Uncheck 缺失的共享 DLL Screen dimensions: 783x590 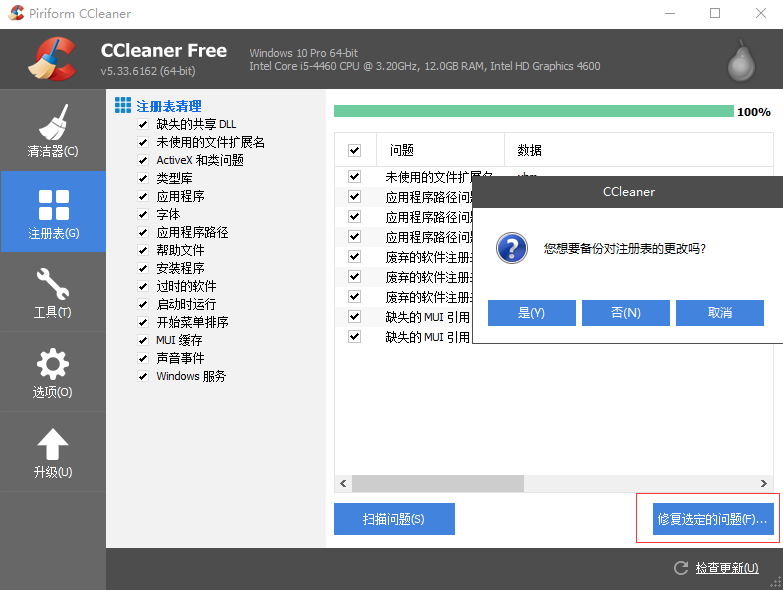(143, 124)
